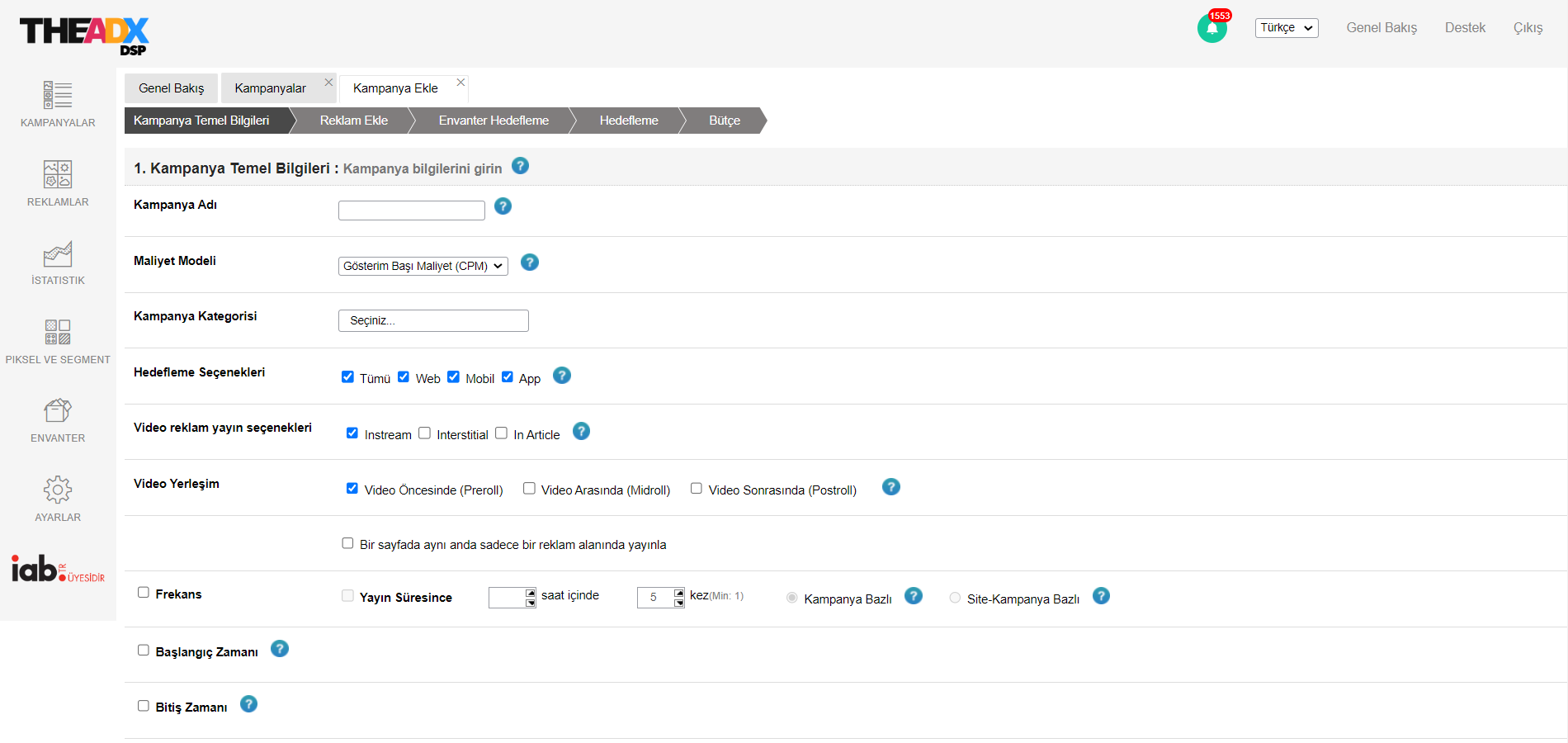Image resolution: width=1568 pixels, height=743 pixels.
Task: Click the green notification bell icon
Action: pos(1211,28)
